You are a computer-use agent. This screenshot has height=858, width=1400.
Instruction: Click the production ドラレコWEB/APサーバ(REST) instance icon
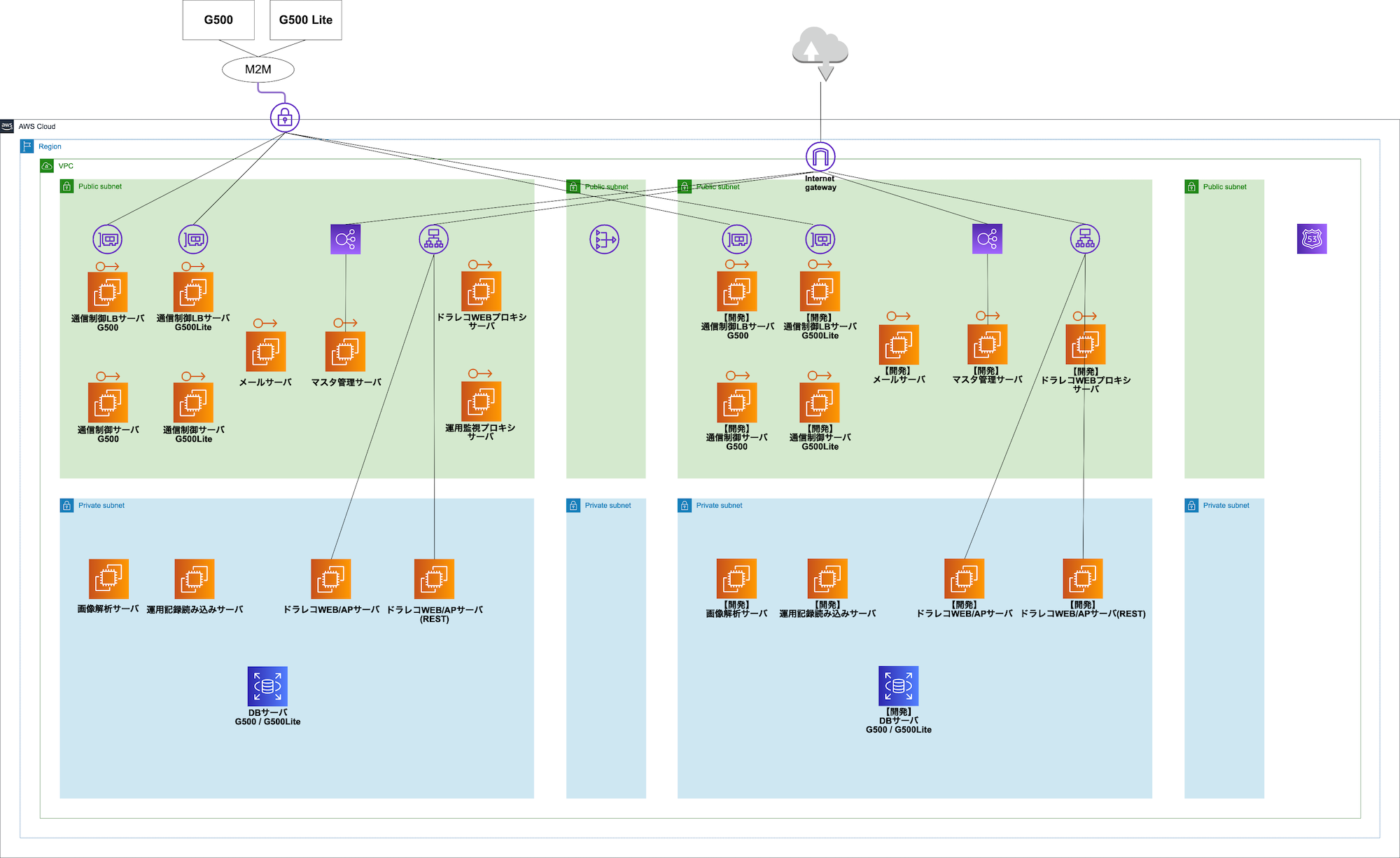pyautogui.click(x=434, y=579)
